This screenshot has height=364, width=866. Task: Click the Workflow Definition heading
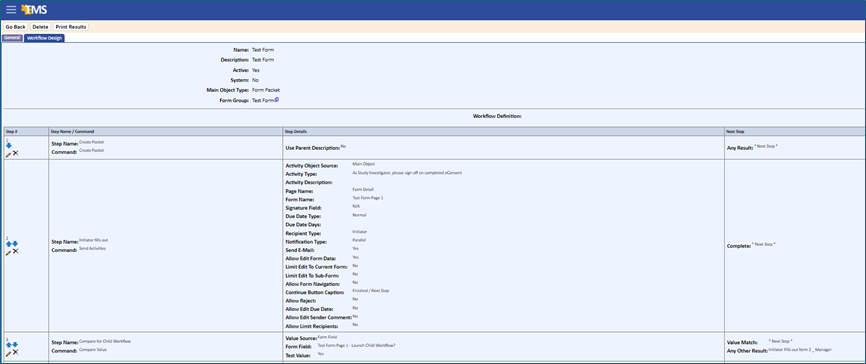497,117
